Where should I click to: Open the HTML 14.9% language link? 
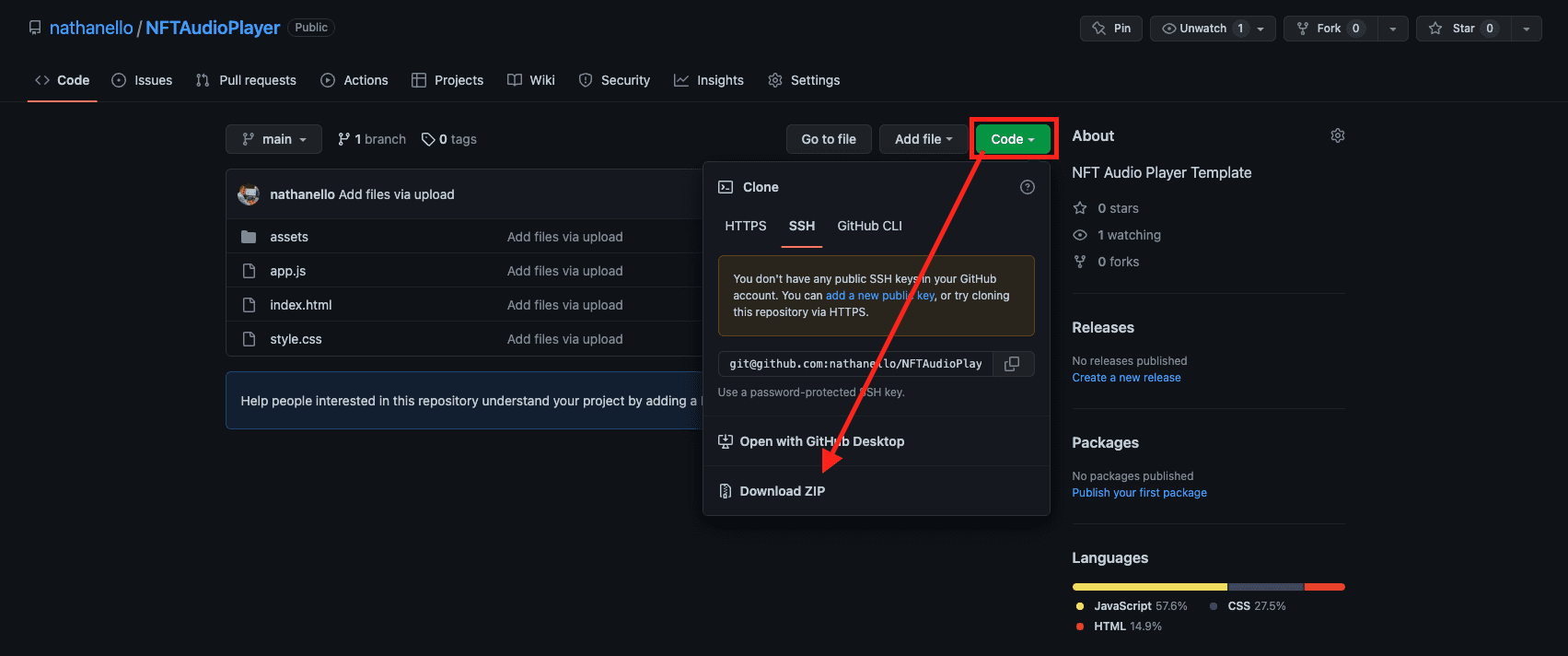1119,627
